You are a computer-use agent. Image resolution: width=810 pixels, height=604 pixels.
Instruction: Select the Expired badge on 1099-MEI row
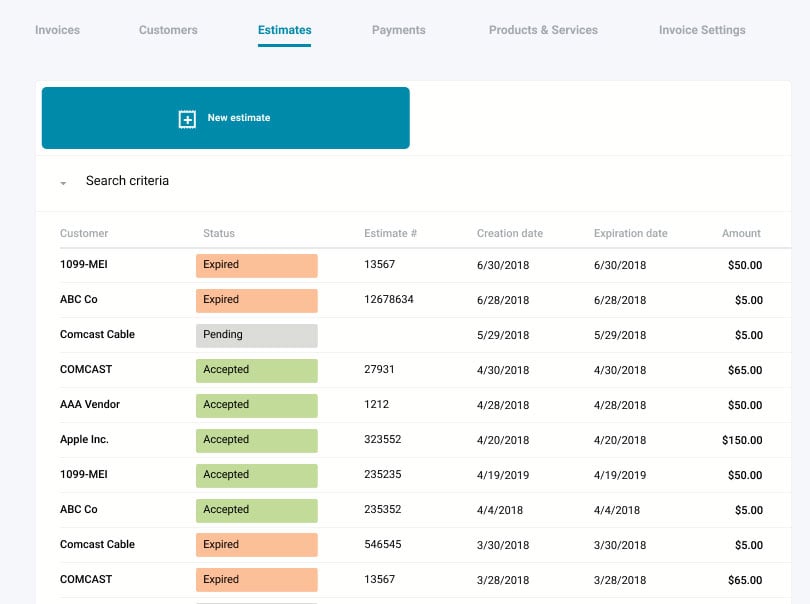[256, 265]
